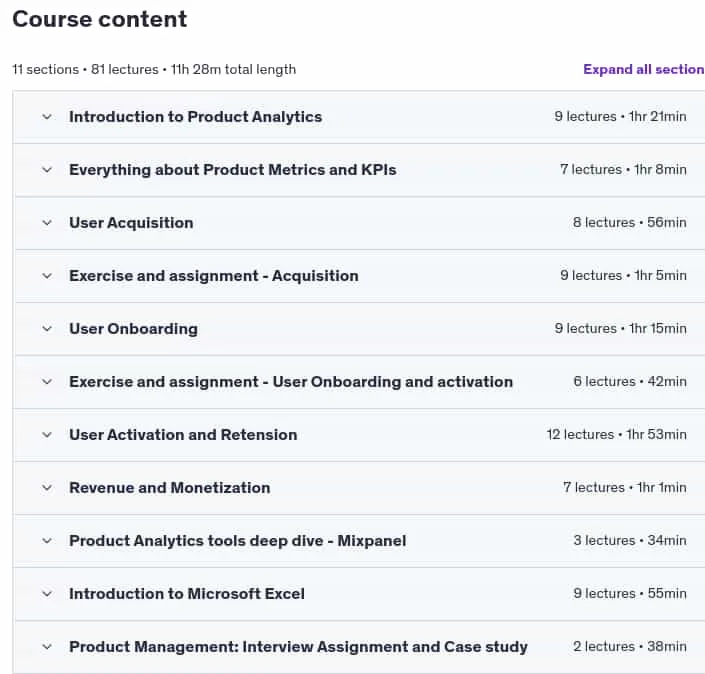
Task: Select the User Onboarding section title
Action: (133, 329)
